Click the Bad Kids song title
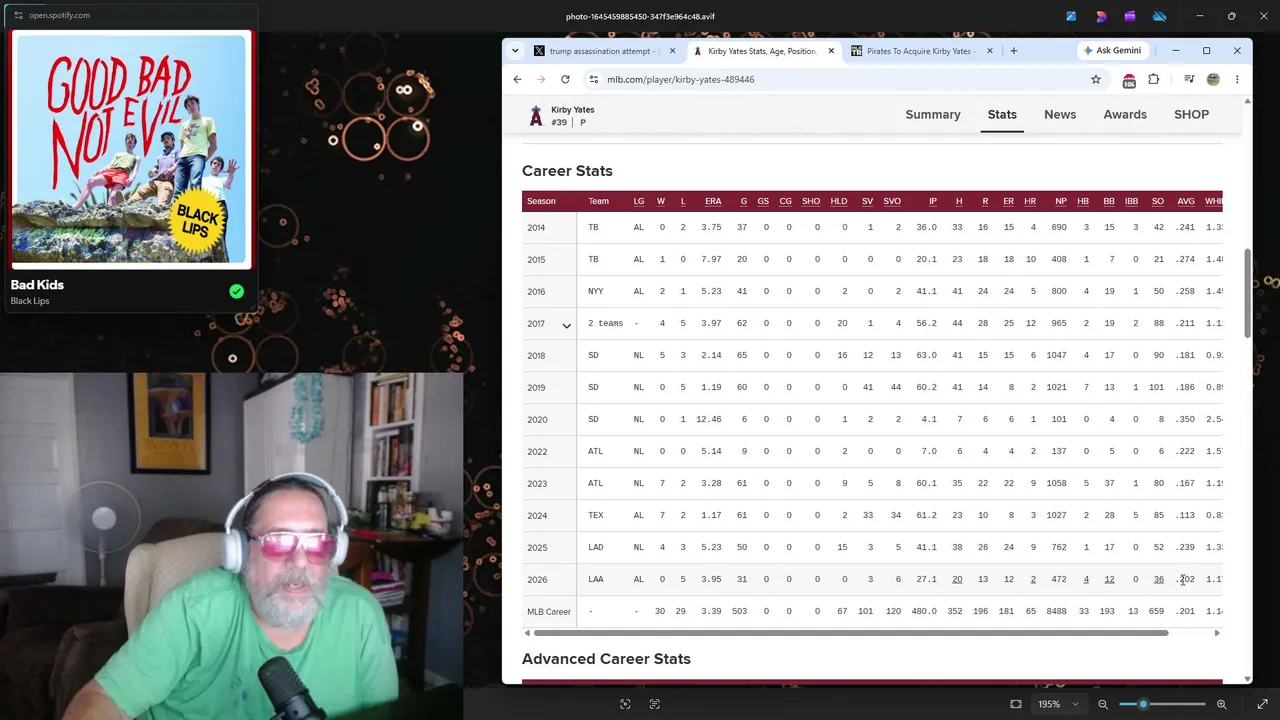The width and height of the screenshot is (1280, 720). [37, 285]
